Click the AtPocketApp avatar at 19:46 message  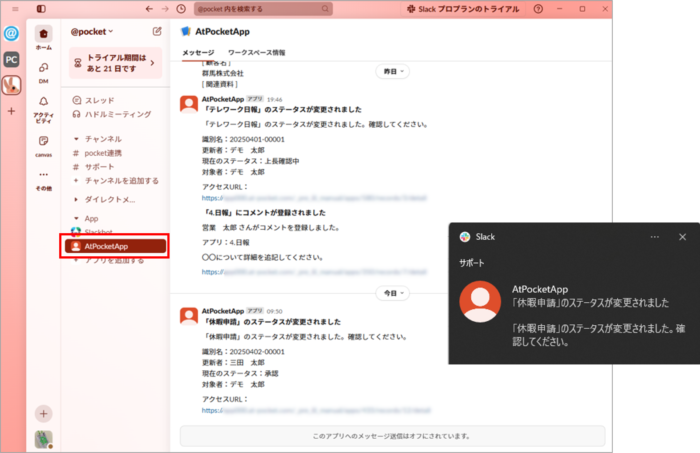[189, 104]
